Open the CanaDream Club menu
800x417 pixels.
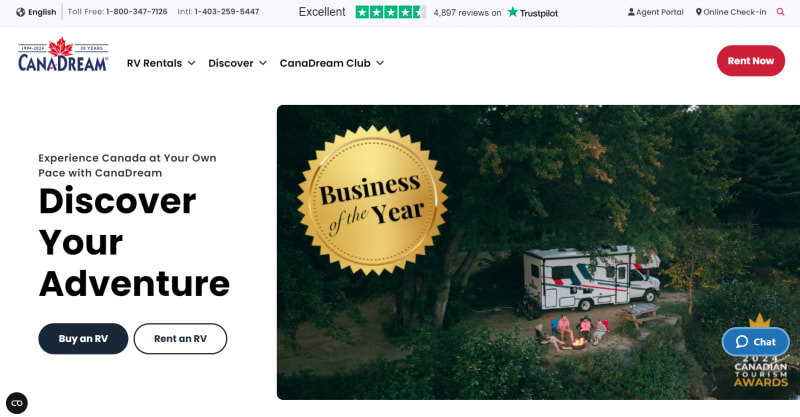[325, 63]
